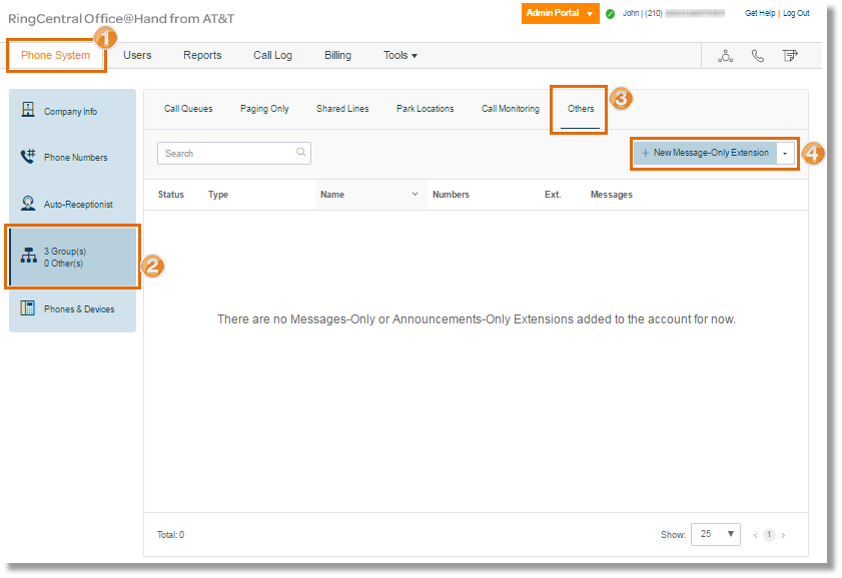Select Phone Numbers in the sidebar
The image size is (842, 578).
click(x=73, y=157)
